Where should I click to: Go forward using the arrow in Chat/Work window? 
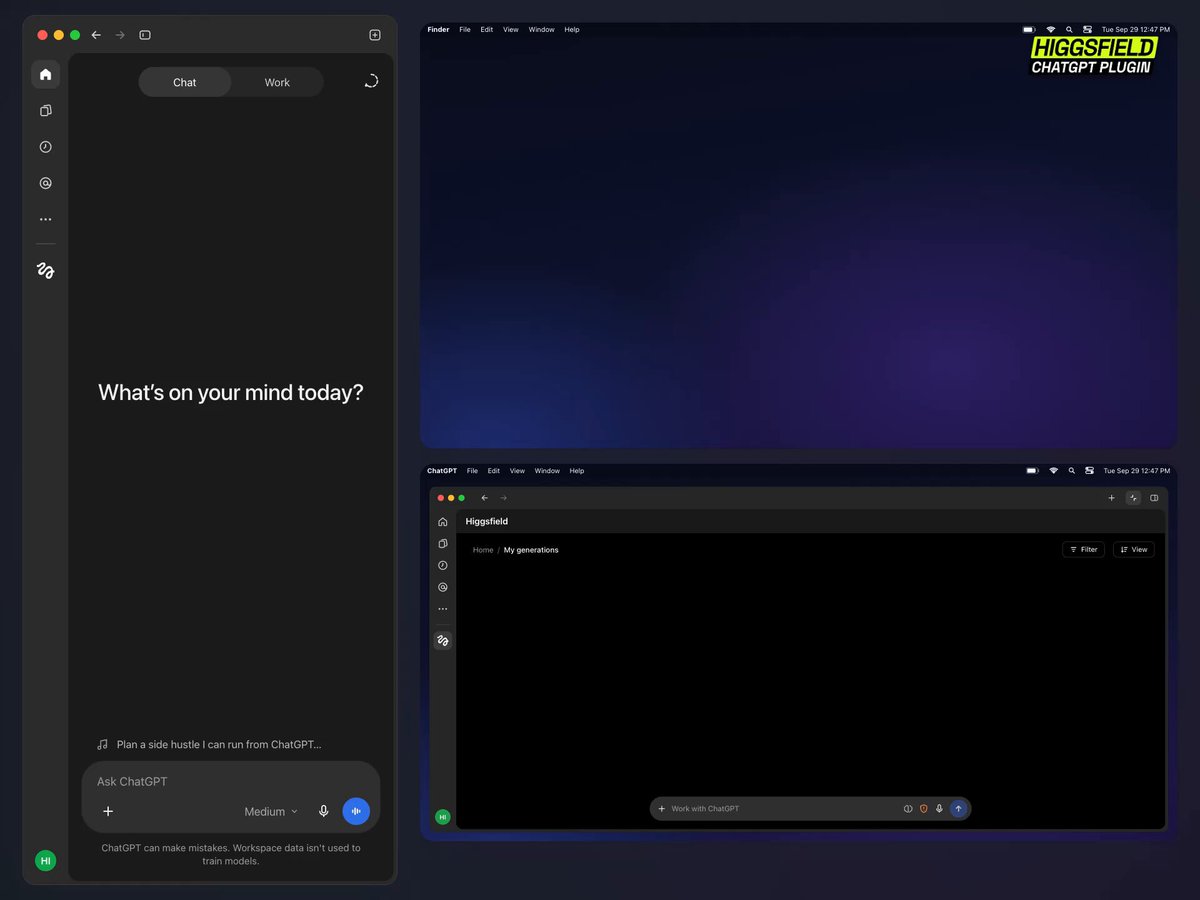[x=120, y=35]
